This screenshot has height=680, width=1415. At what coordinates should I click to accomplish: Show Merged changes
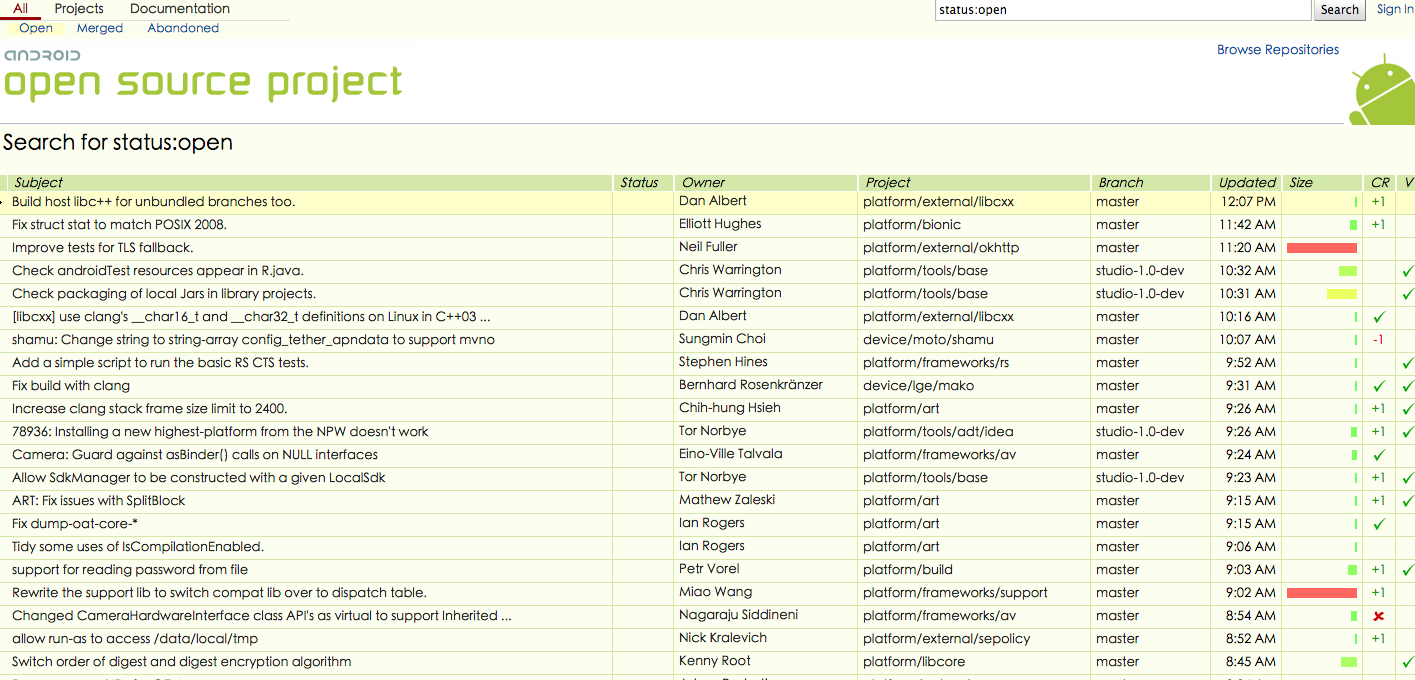(x=100, y=28)
